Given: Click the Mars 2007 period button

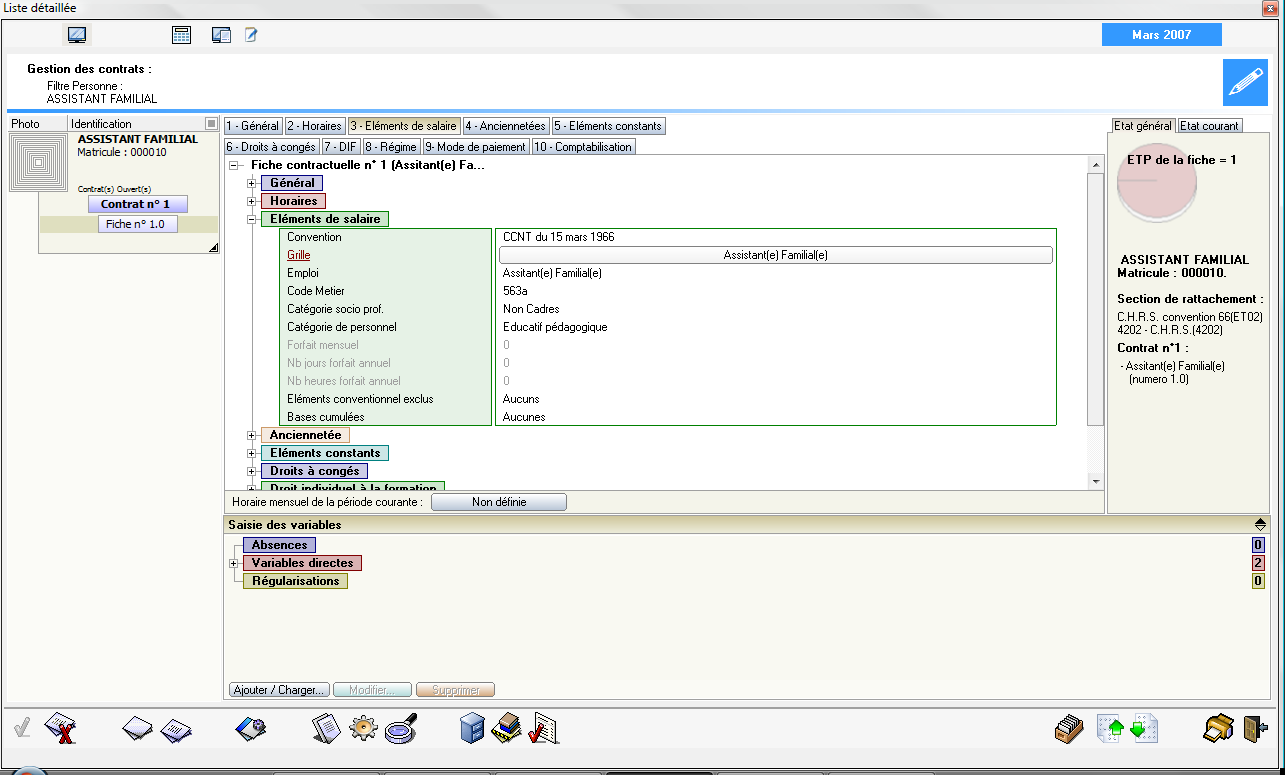Looking at the screenshot, I should tap(1161, 35).
